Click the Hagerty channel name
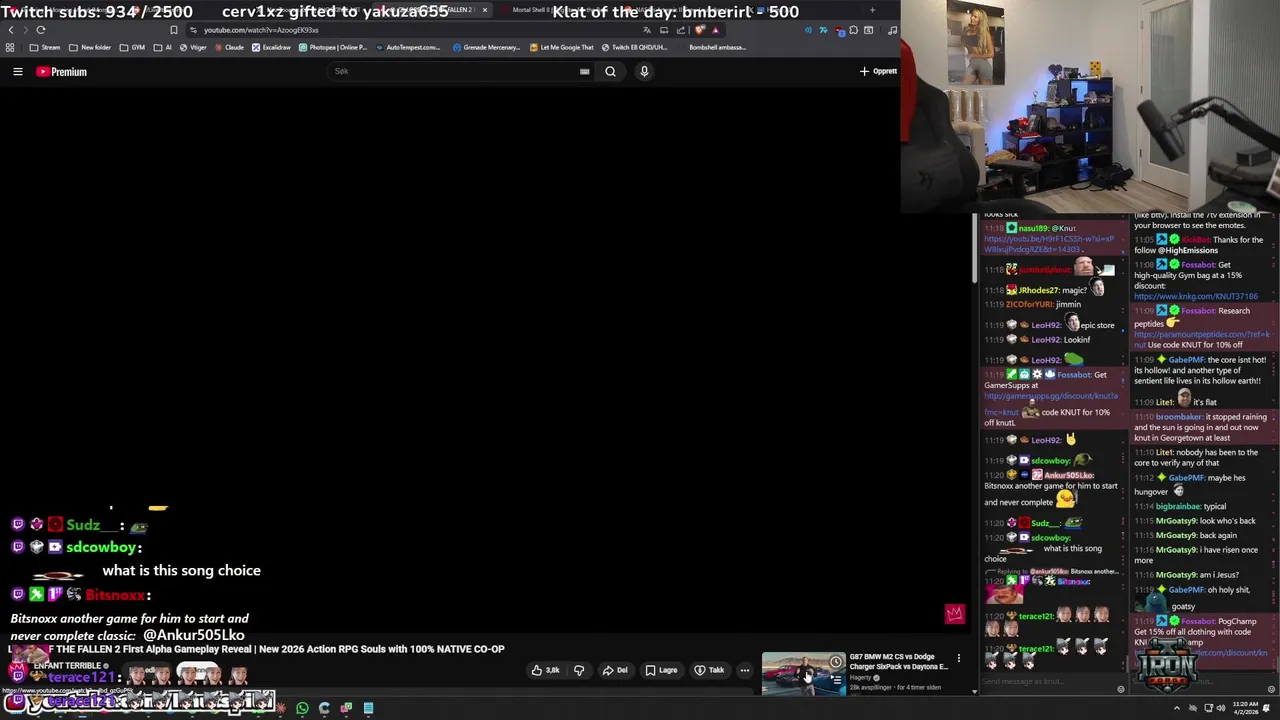Screen dimensions: 1280x720 click(x=860, y=677)
